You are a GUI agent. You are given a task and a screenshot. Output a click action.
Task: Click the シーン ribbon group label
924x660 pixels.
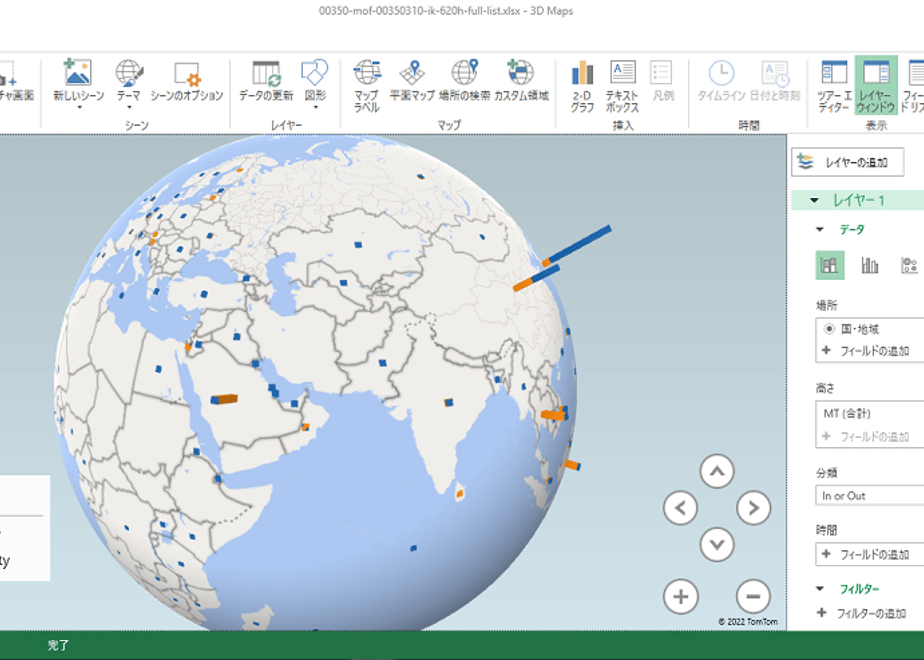(137, 125)
